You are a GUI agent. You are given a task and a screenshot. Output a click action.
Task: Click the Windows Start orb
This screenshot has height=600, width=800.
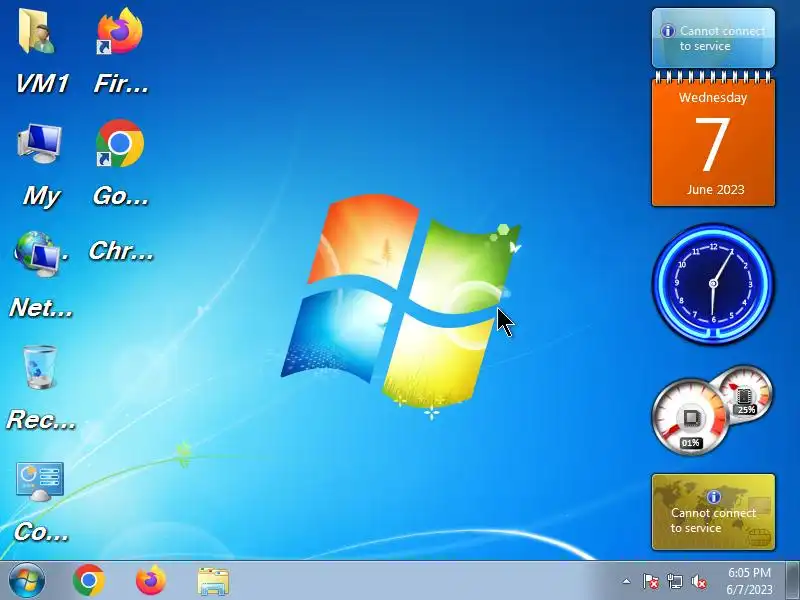pyautogui.click(x=27, y=581)
